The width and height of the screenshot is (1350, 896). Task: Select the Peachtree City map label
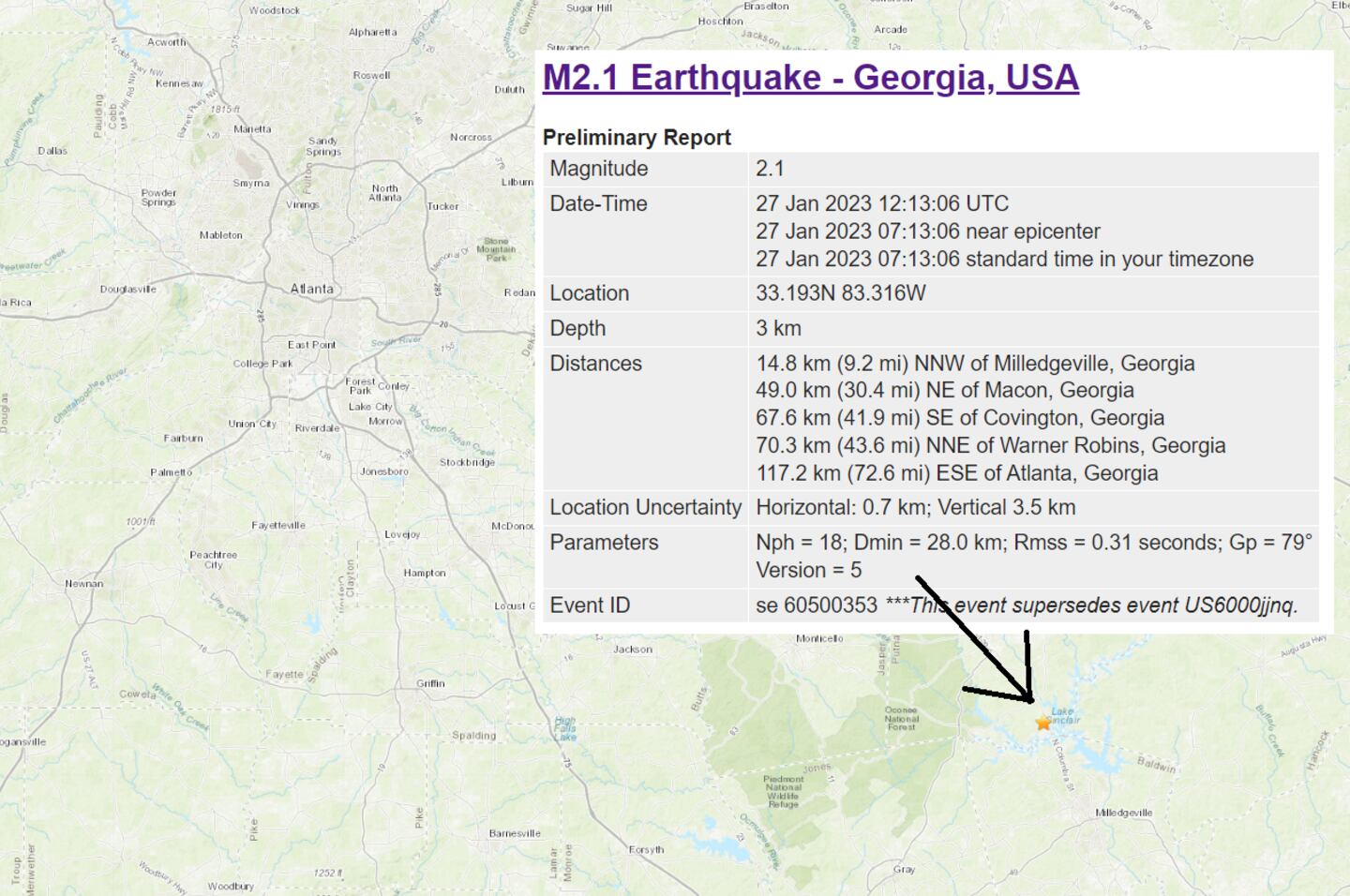[214, 560]
